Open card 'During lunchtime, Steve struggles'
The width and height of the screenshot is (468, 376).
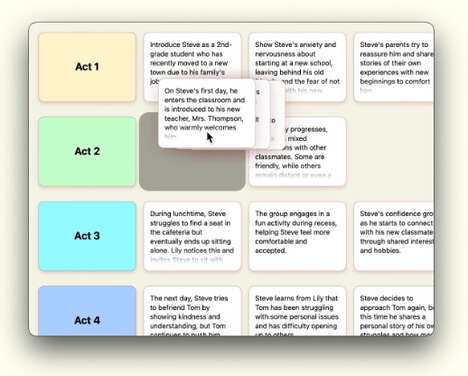192,236
